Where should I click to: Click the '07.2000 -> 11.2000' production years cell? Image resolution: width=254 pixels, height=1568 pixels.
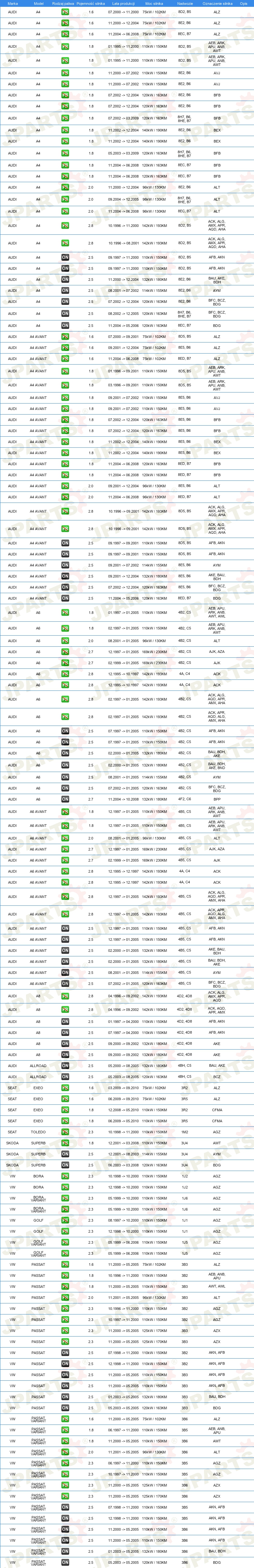click(123, 12)
